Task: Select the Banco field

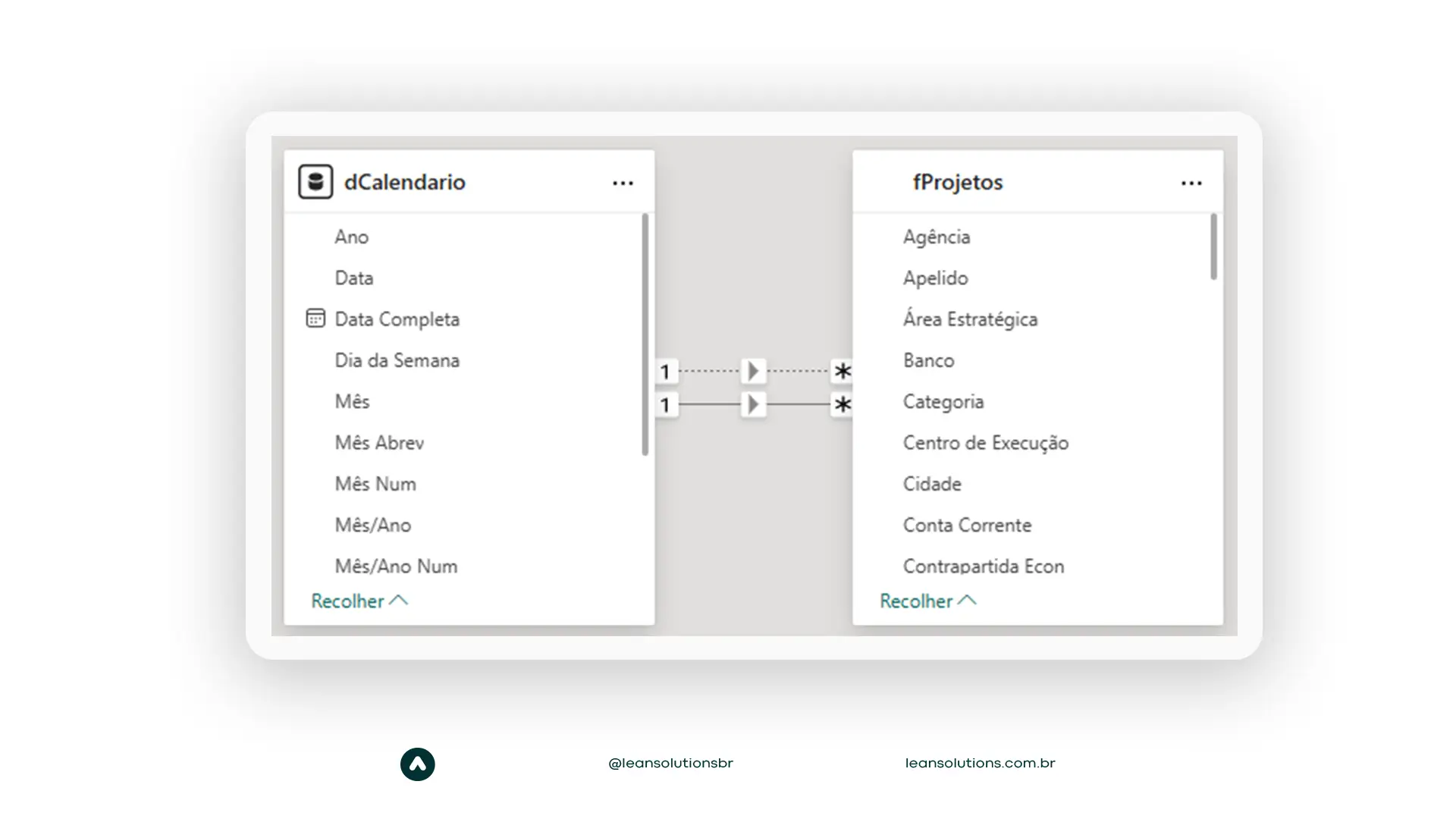Action: [929, 360]
